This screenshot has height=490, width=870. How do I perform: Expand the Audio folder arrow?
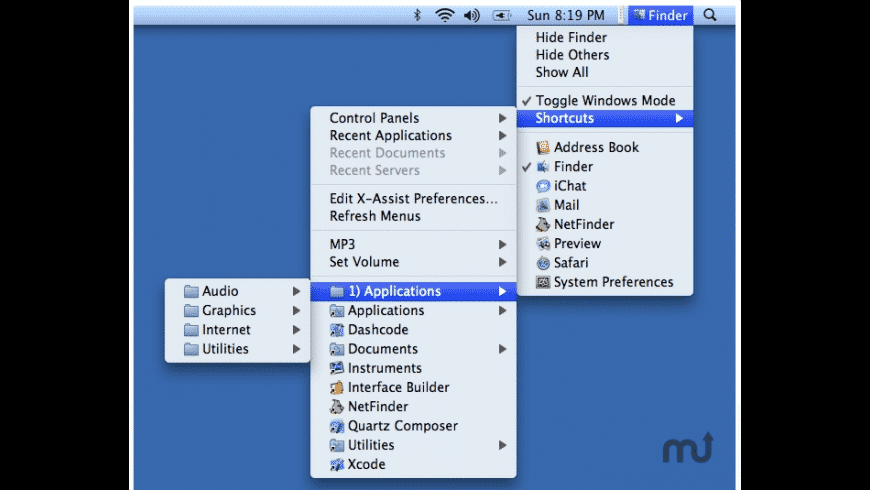click(296, 291)
